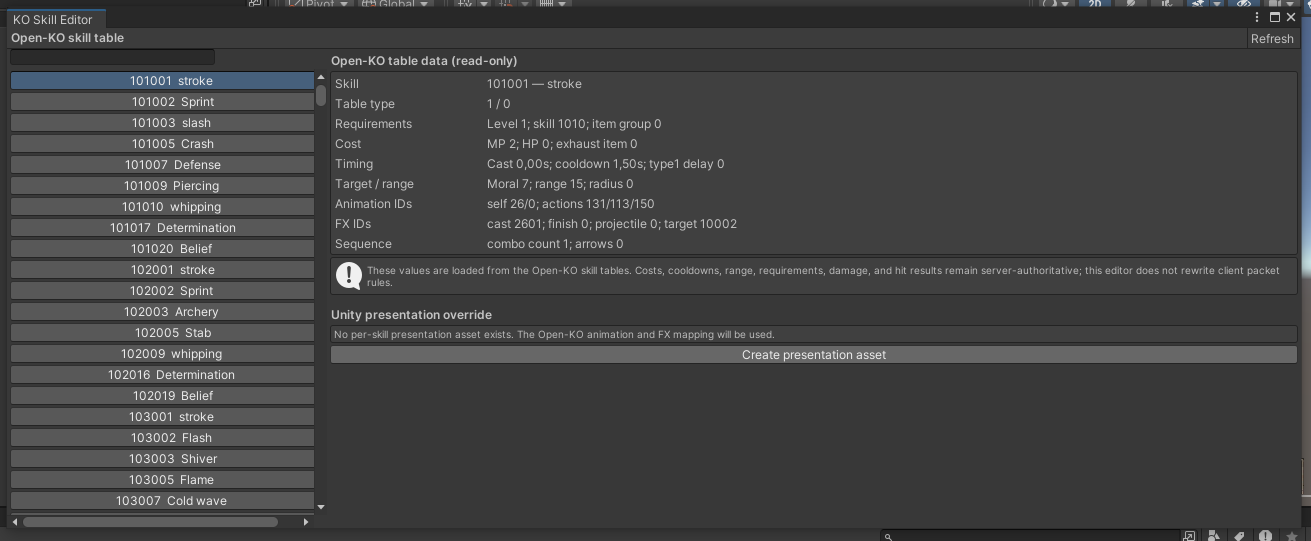Click the Sequence value combo count 1
The height and width of the screenshot is (541, 1311).
click(x=555, y=244)
